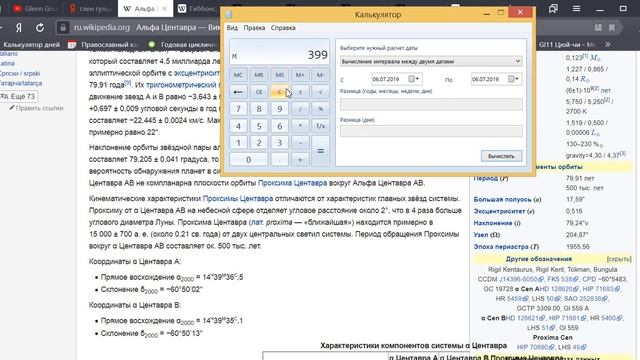
Task: Click digit 0 on Calculator keypad
Action: (249, 160)
